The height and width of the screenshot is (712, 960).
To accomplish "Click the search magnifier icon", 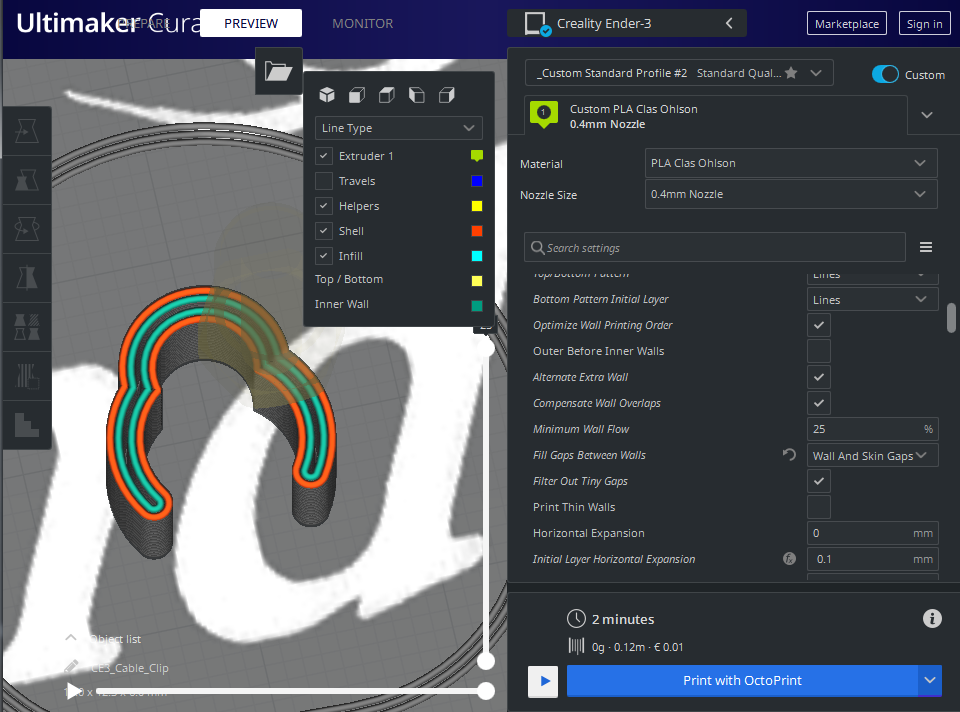I will point(538,247).
